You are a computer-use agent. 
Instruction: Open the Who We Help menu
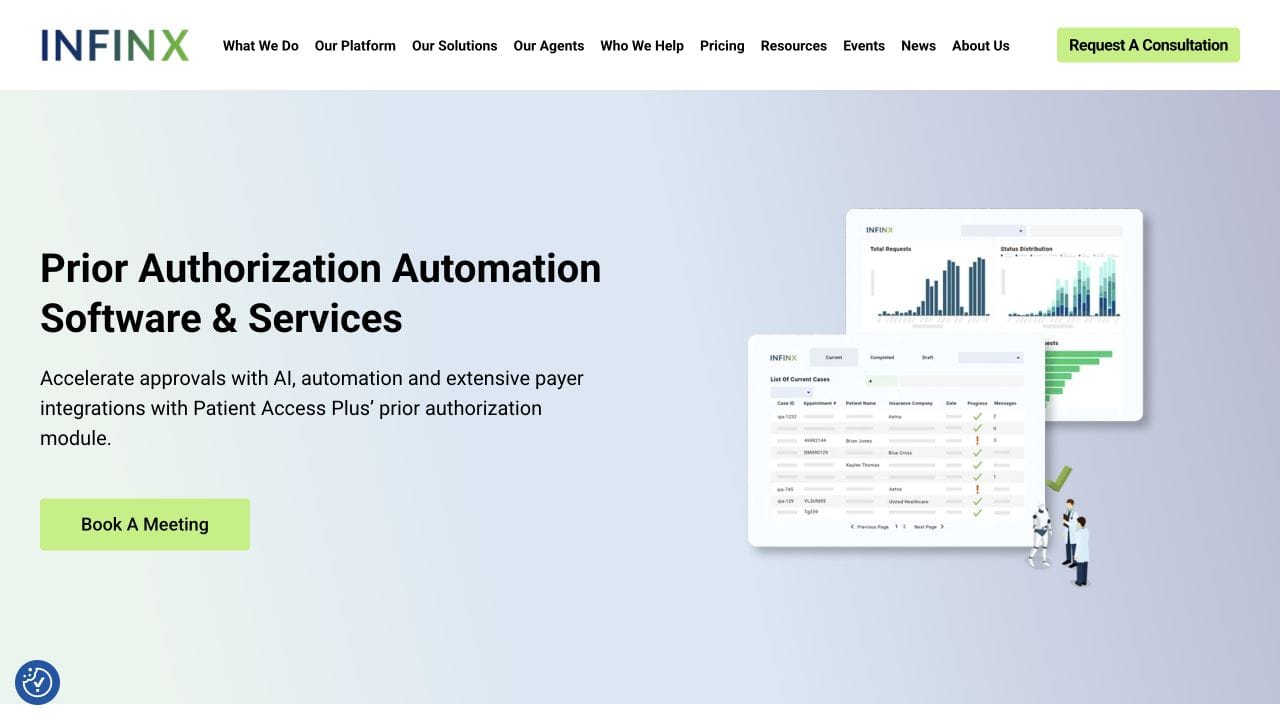642,46
